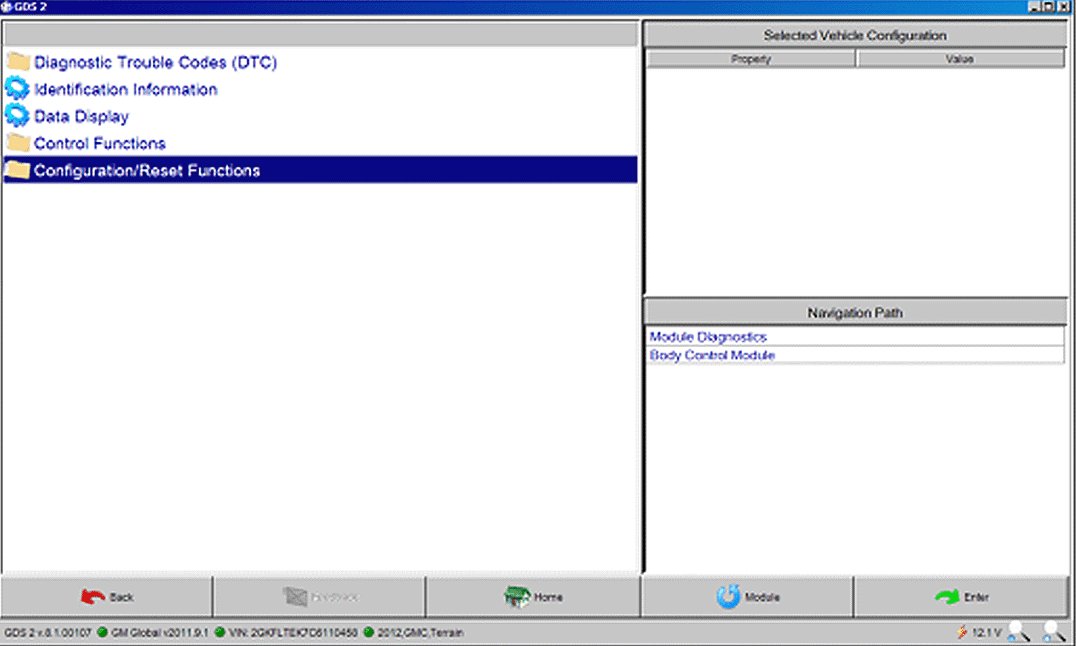
Task: Click the Control Functions folder icon
Action: click(x=17, y=143)
